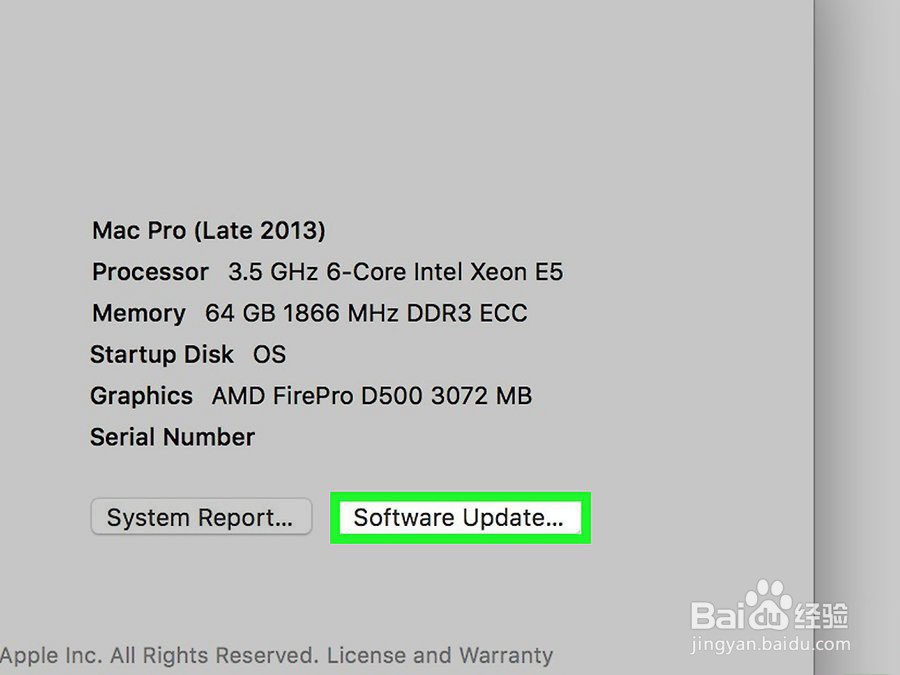Click the jingyan.baidu.com watermark URL

[x=770, y=645]
